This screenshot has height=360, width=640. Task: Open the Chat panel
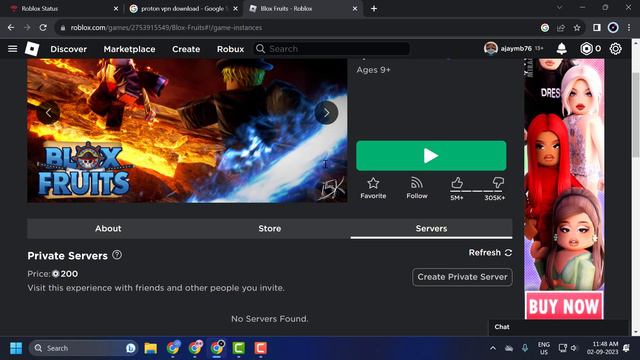[558, 327]
